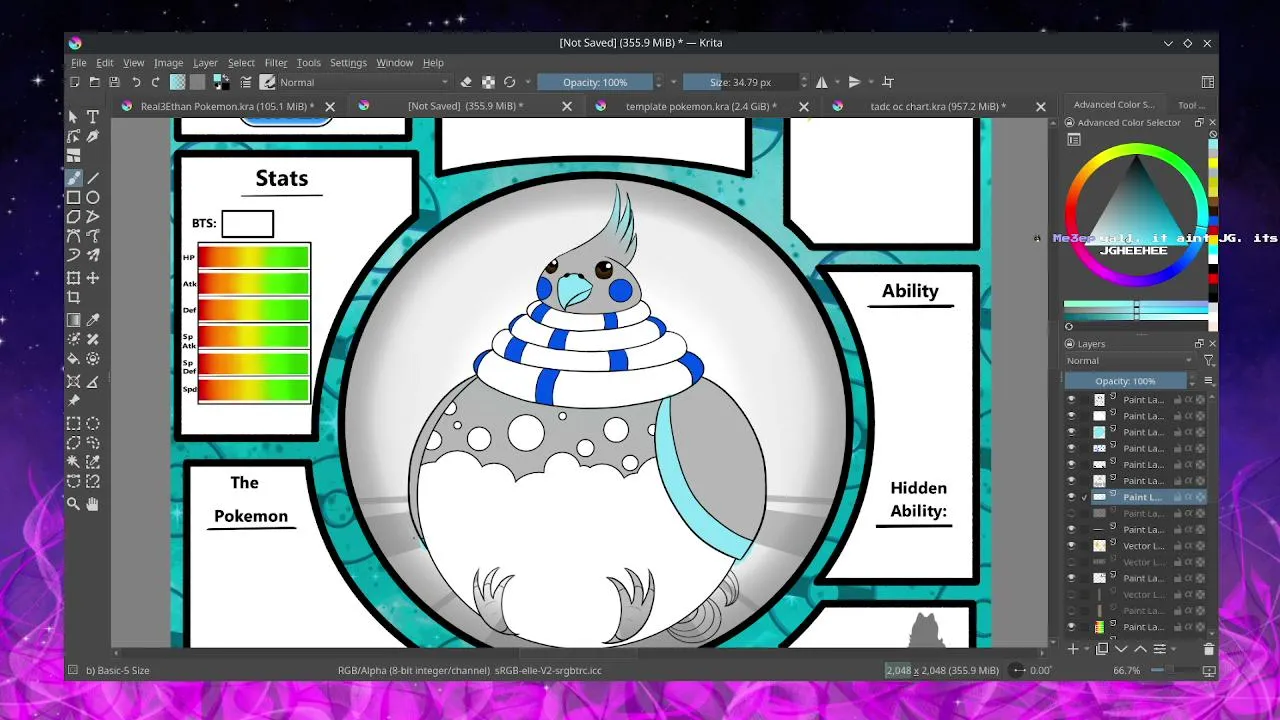The height and width of the screenshot is (720, 1280).
Task: Open the brush blending mode Normal dropdown
Action: tap(365, 82)
